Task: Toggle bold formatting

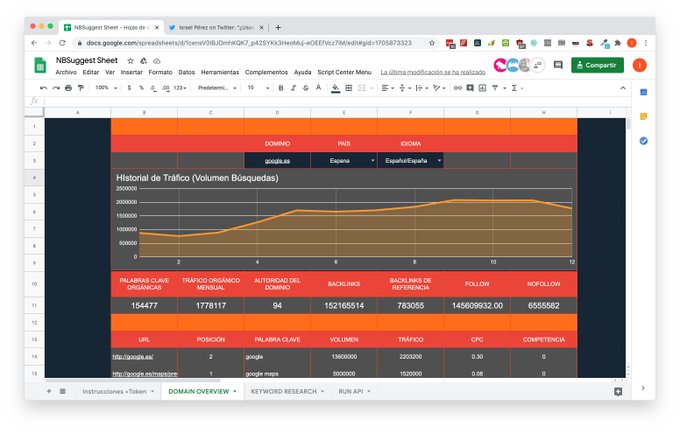Action: 281,88
